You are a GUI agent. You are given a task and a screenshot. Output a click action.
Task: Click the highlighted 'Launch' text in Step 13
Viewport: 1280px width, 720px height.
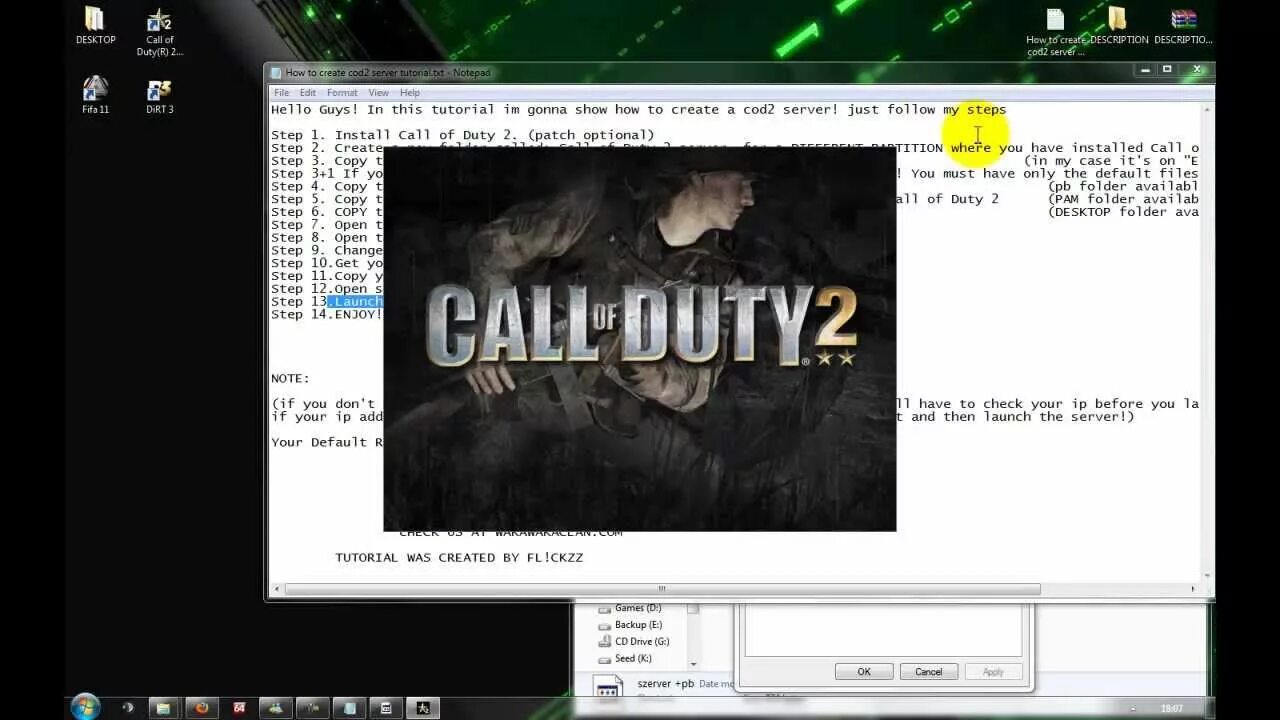pos(355,302)
